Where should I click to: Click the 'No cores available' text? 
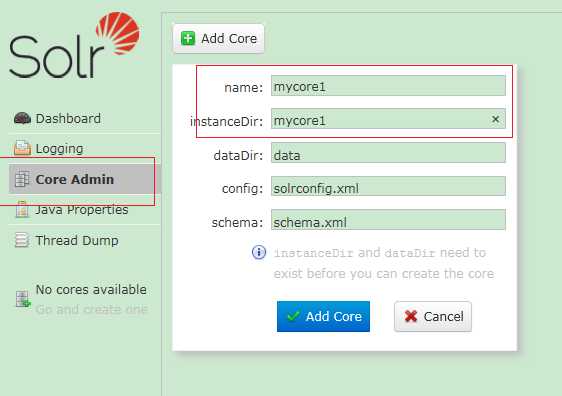pos(91,290)
